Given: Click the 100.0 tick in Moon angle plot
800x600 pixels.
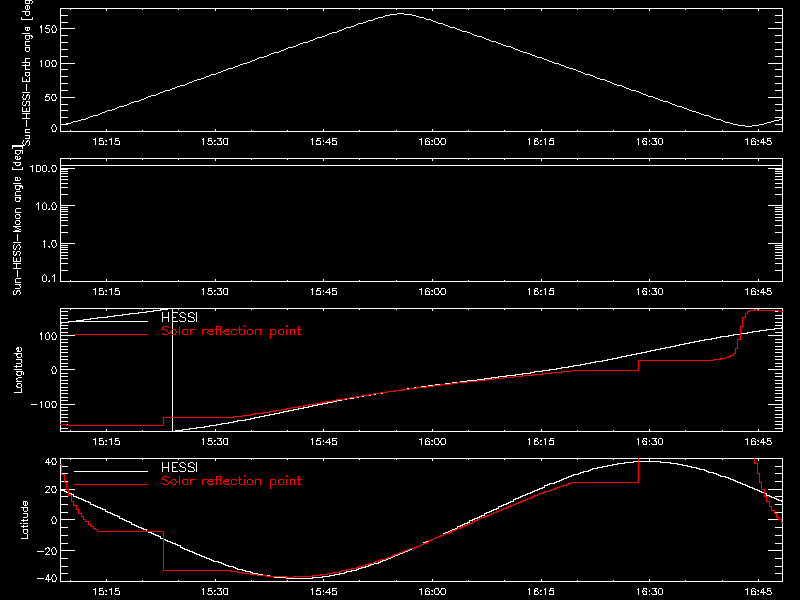Looking at the screenshot, I should 44,168.
